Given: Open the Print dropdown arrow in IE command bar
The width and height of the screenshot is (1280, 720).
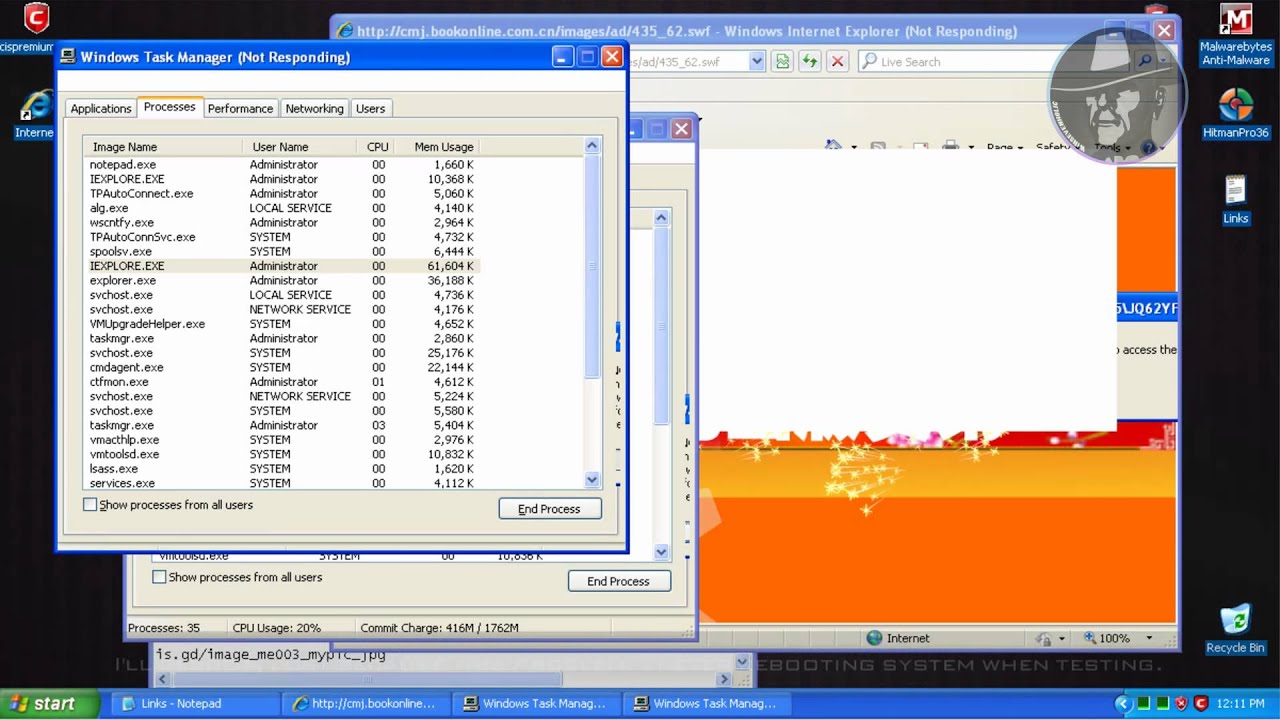Looking at the screenshot, I should click(x=971, y=147).
